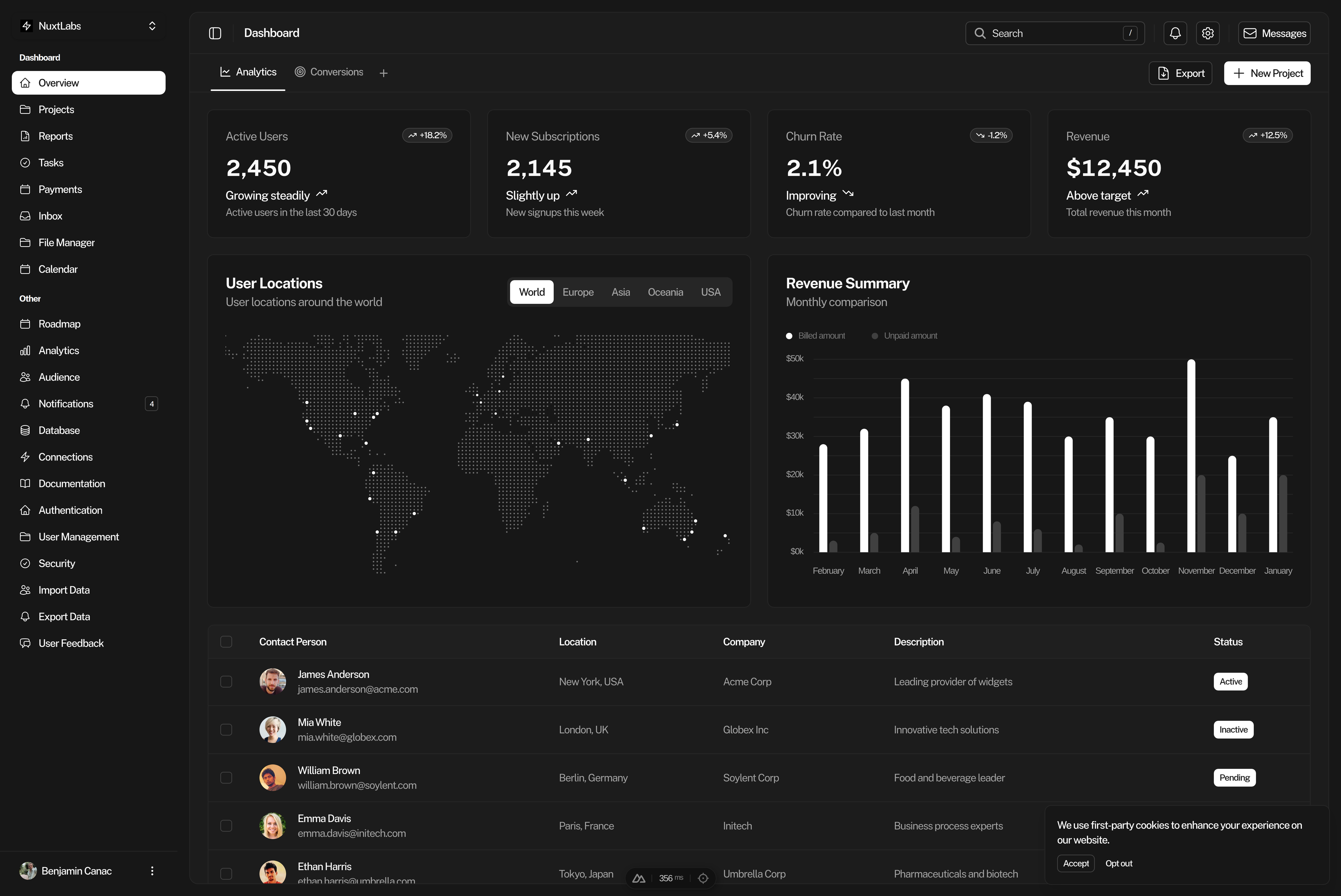
Task: Click the New Project button
Action: click(1267, 73)
